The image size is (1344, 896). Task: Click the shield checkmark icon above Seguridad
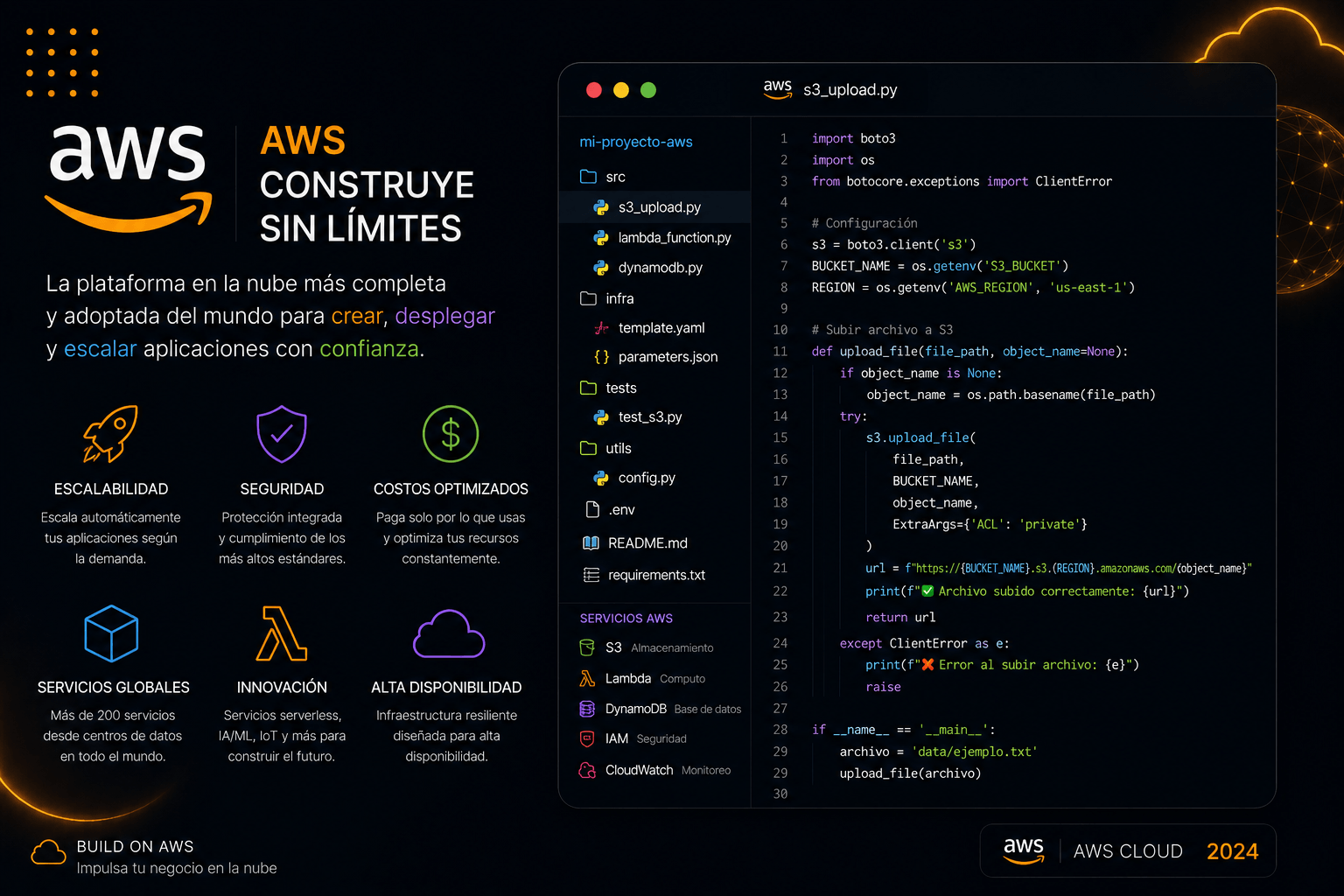[281, 433]
